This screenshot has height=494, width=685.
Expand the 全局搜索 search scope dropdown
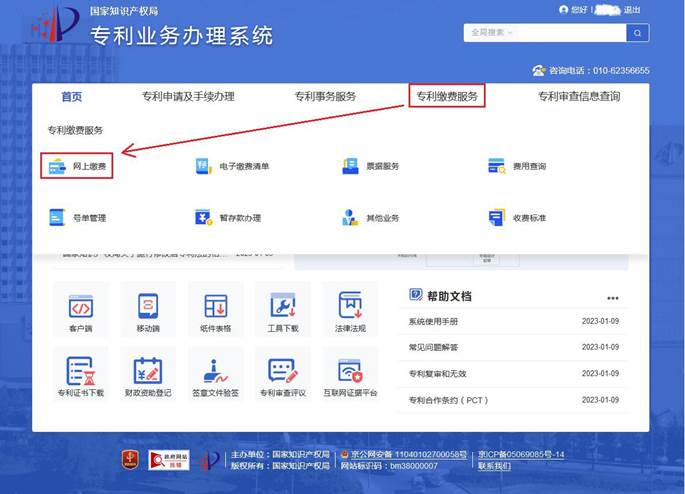tap(510, 33)
